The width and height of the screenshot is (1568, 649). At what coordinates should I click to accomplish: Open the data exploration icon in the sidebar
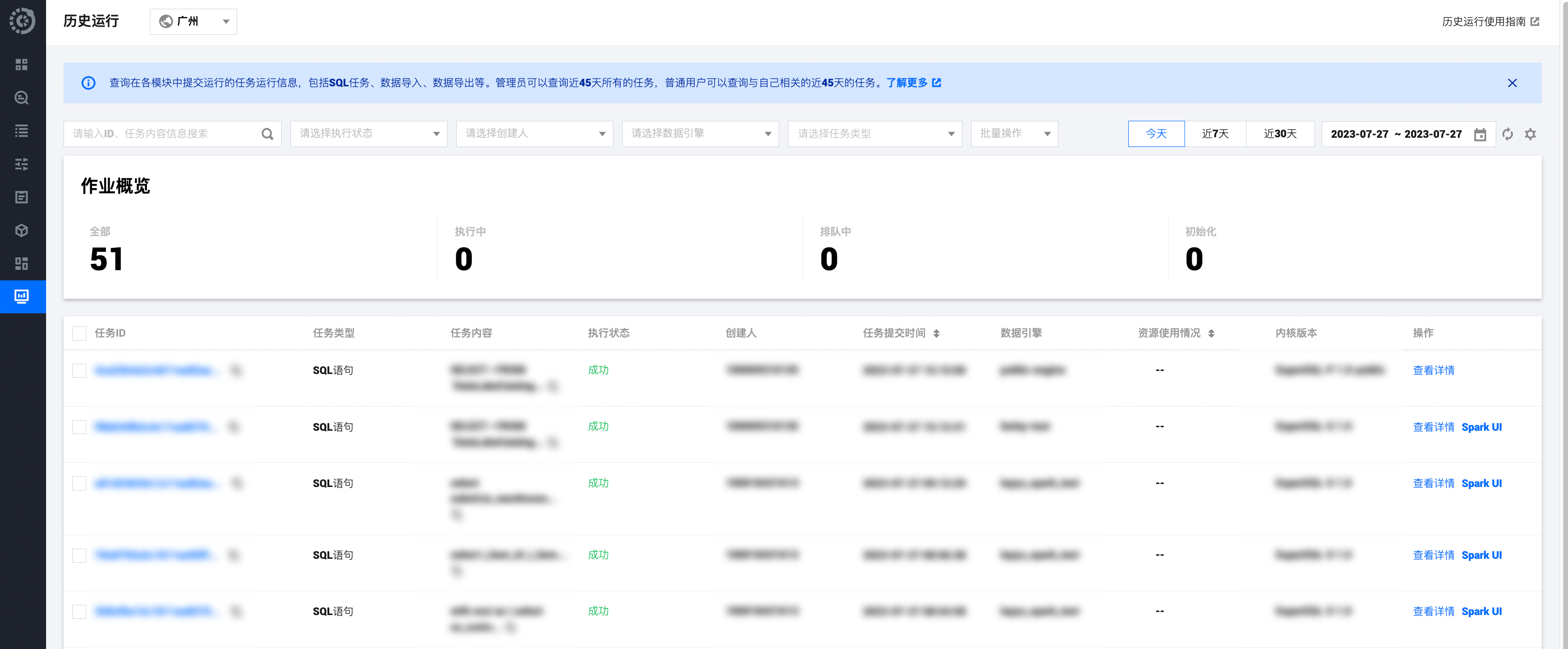22,98
